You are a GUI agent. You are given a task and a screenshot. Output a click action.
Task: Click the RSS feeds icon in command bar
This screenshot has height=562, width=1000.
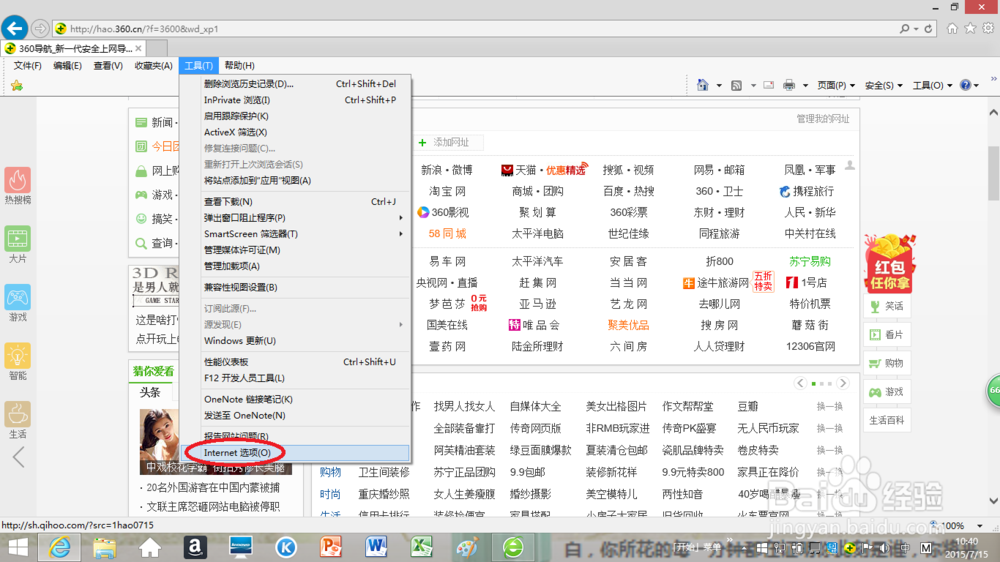point(736,85)
